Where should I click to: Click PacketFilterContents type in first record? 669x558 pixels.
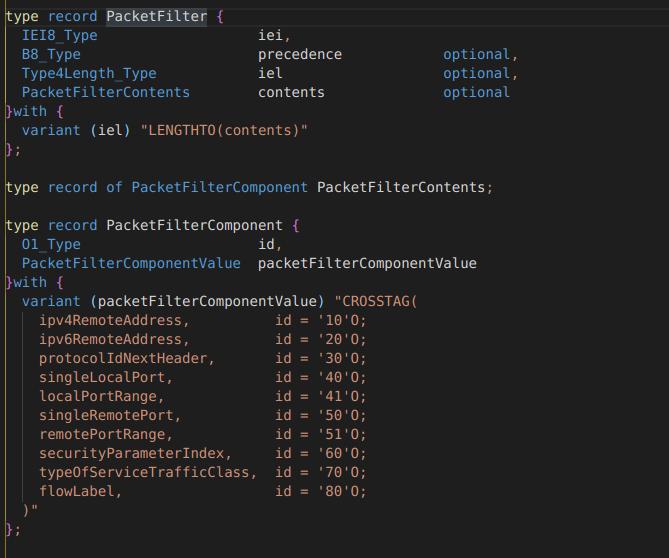(105, 93)
